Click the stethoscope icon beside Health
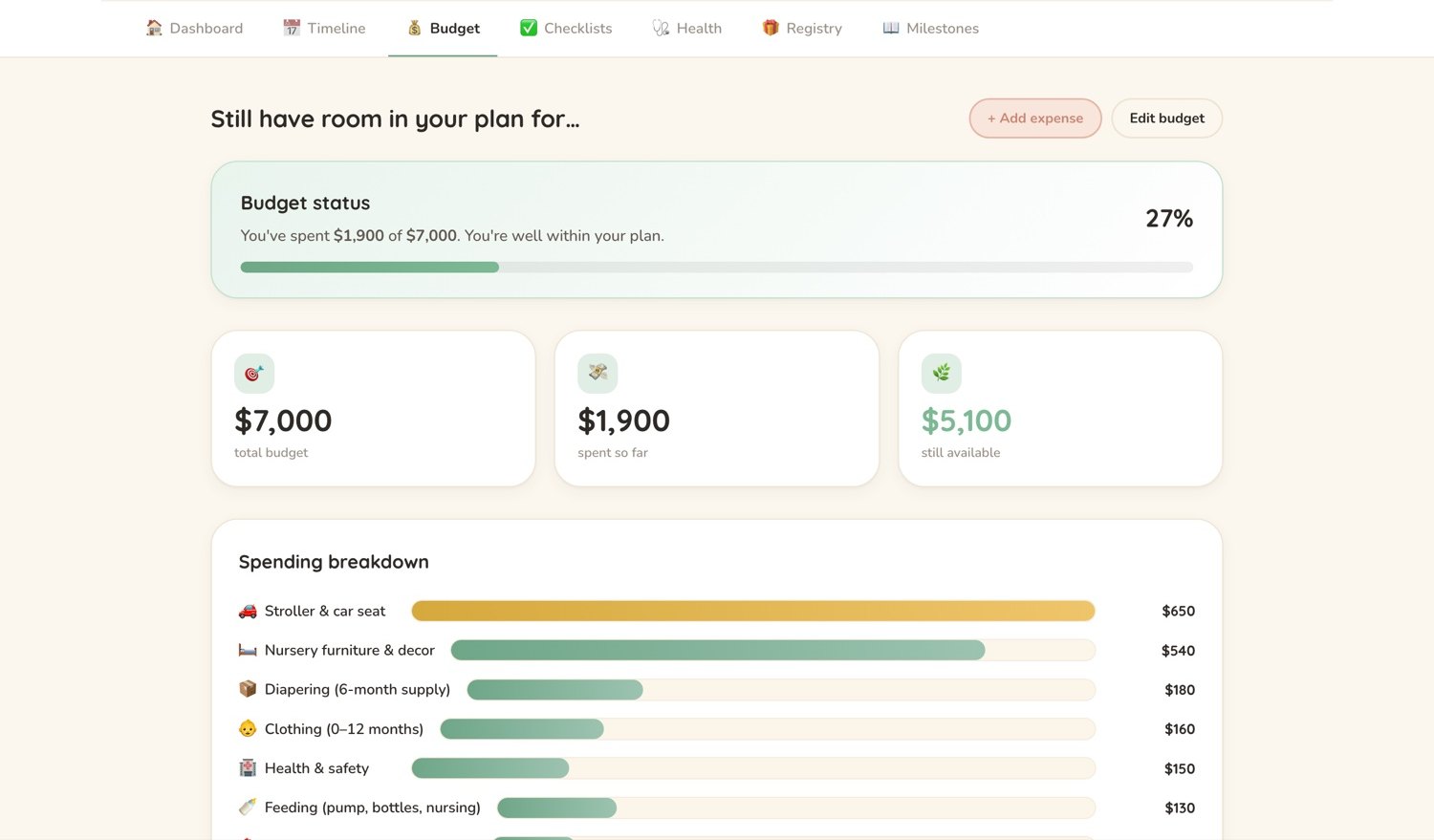This screenshot has width=1434, height=840. click(x=661, y=29)
